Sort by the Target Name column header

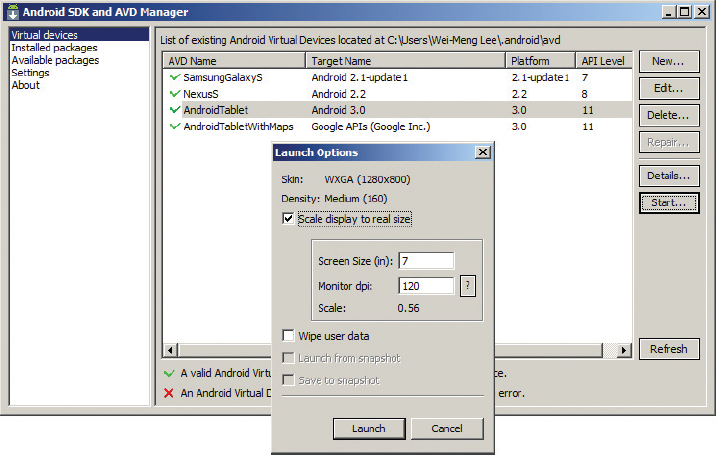(x=405, y=61)
